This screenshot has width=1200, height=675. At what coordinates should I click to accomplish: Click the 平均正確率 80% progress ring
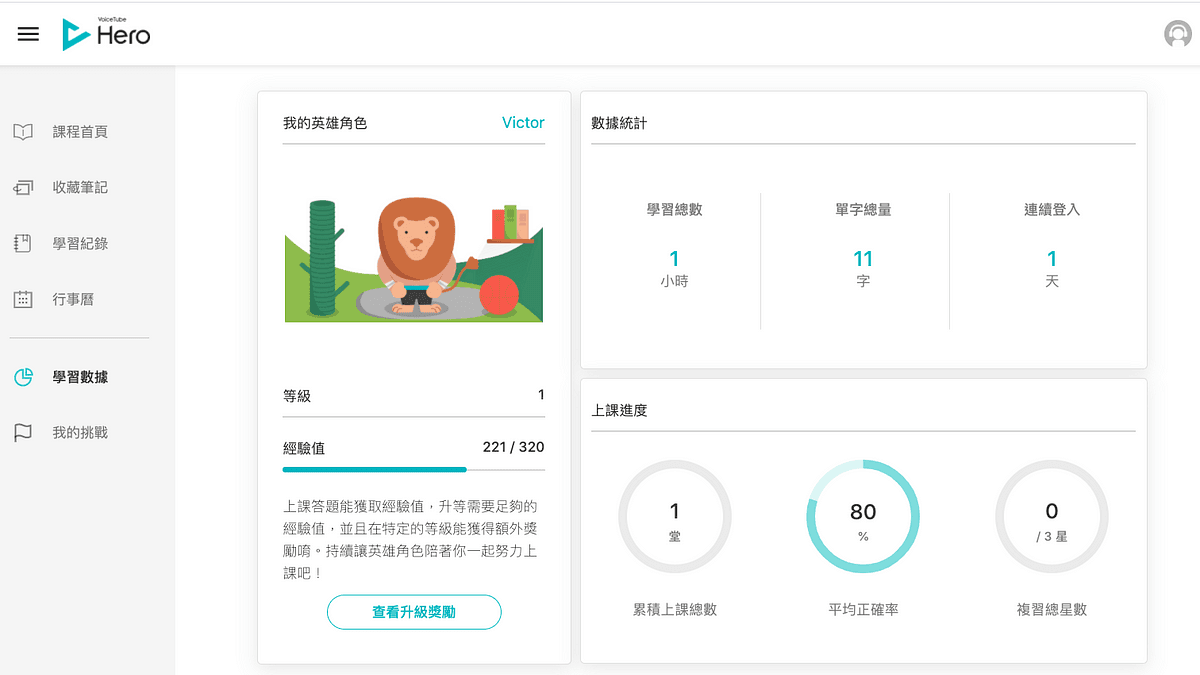pos(863,517)
